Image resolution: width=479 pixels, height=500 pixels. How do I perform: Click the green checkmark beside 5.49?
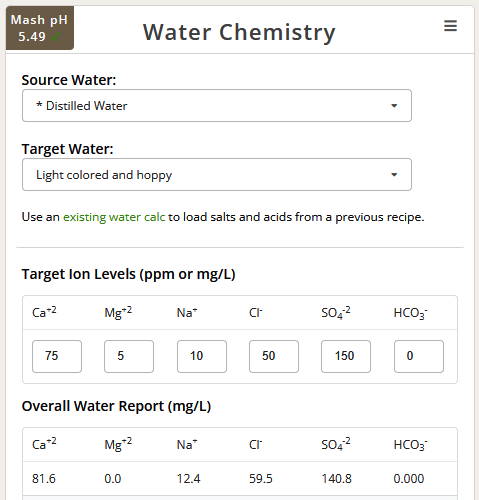click(x=56, y=37)
